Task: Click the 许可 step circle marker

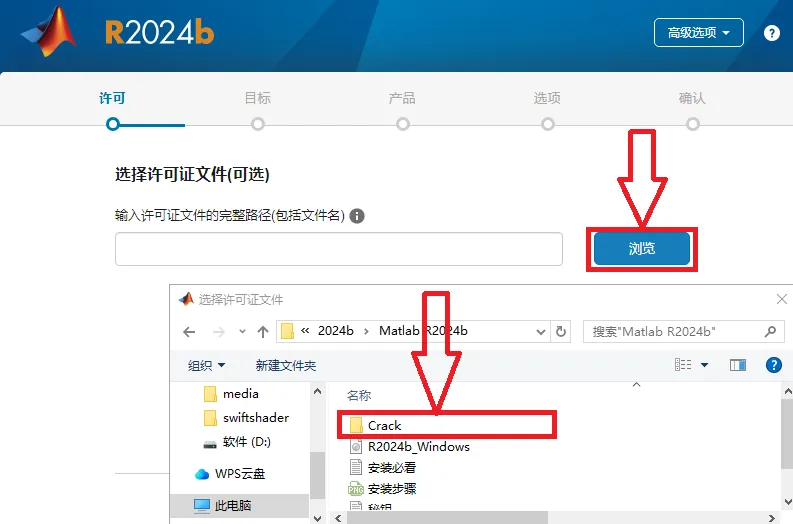Action: pos(113,124)
